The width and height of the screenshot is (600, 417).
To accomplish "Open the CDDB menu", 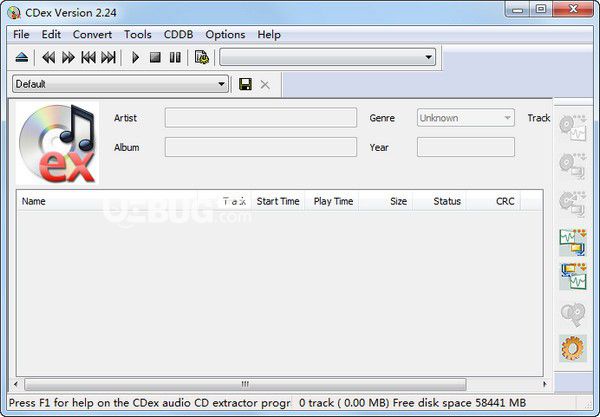I will tap(178, 35).
